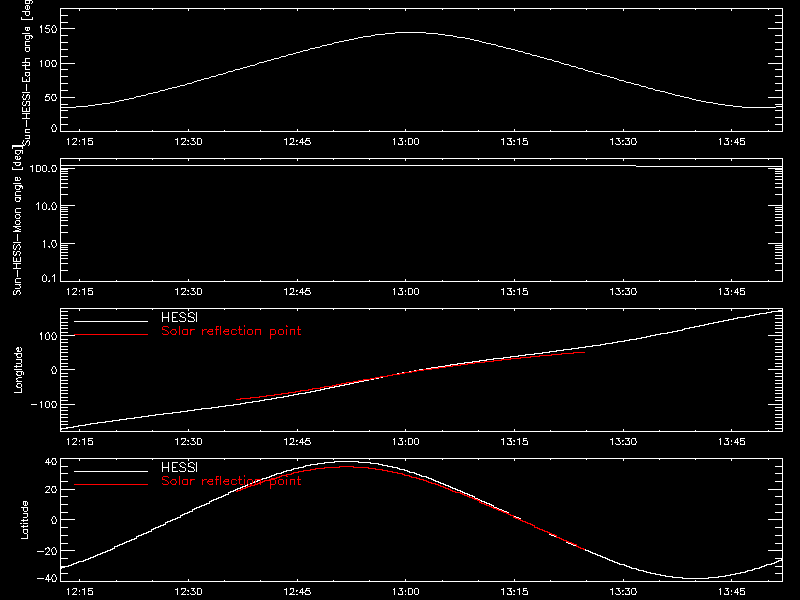Viewport: 800px width, 600px height.
Task: Click the -20 tick label on Latitude axis
Action: pyautogui.click(x=47, y=551)
